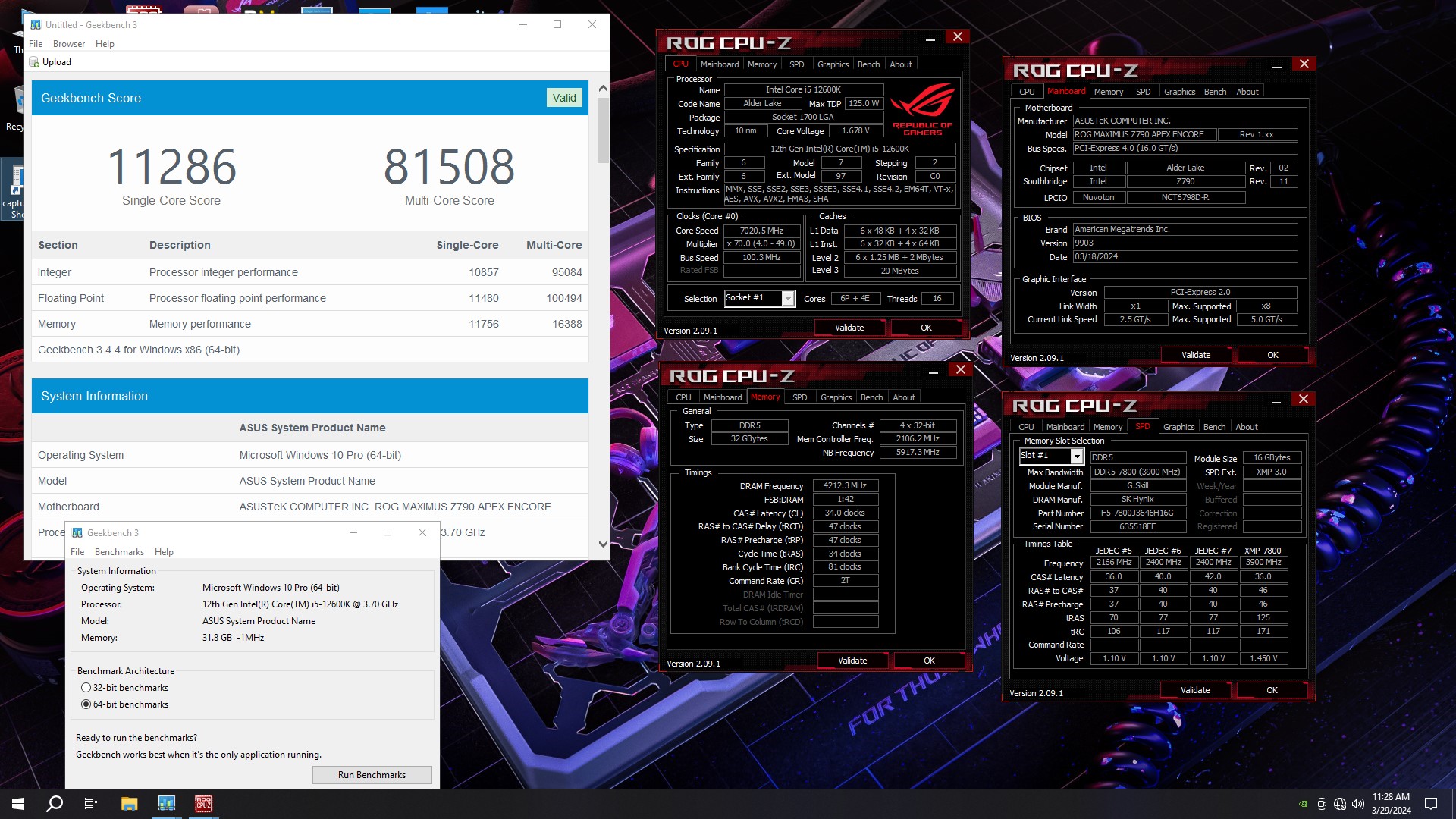Click the network globe tray icon
The image size is (1456, 819).
[x=1340, y=804]
